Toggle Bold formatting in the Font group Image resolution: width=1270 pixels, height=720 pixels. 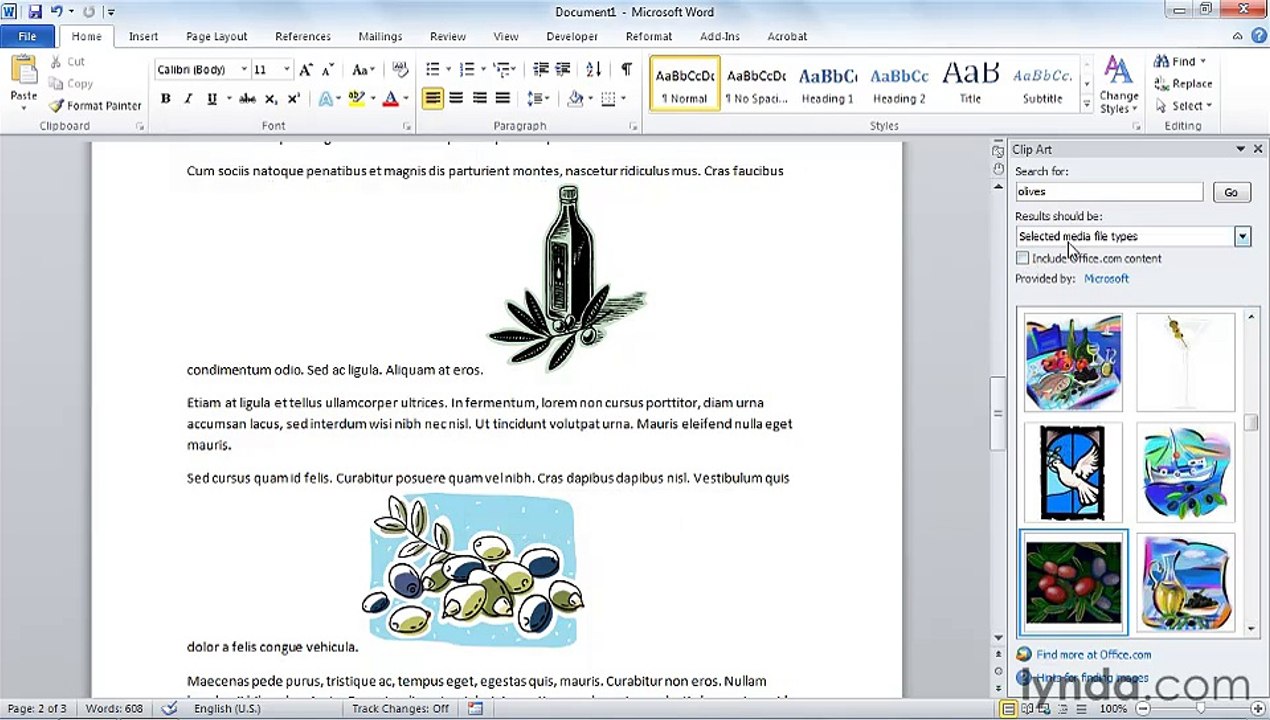tap(165, 99)
